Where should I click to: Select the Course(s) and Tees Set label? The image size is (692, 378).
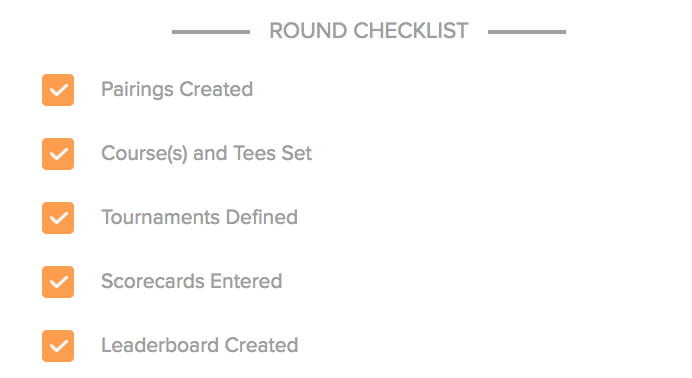pos(207,153)
